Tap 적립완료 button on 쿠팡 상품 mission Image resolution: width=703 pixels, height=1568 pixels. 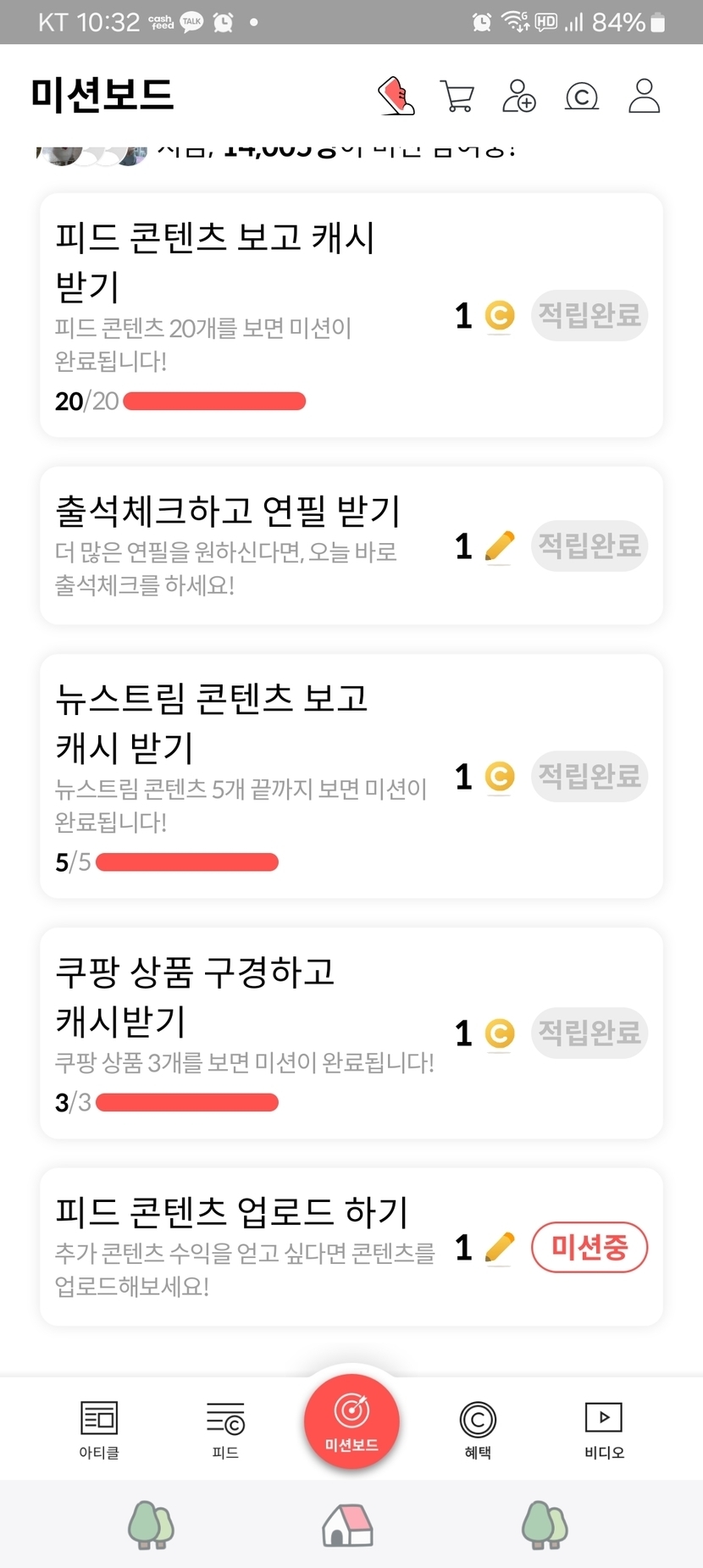point(590,1033)
